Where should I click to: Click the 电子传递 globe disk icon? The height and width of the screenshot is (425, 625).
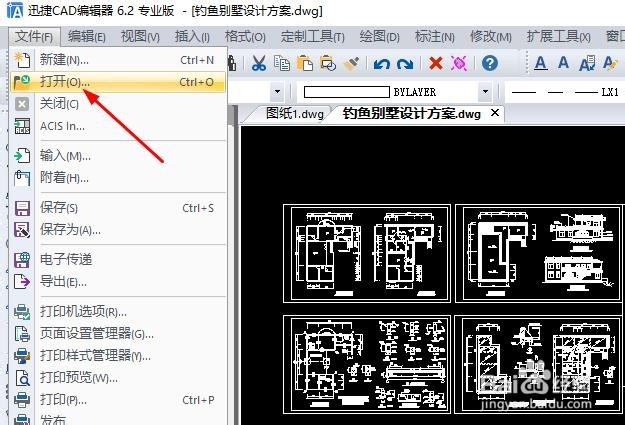22,260
